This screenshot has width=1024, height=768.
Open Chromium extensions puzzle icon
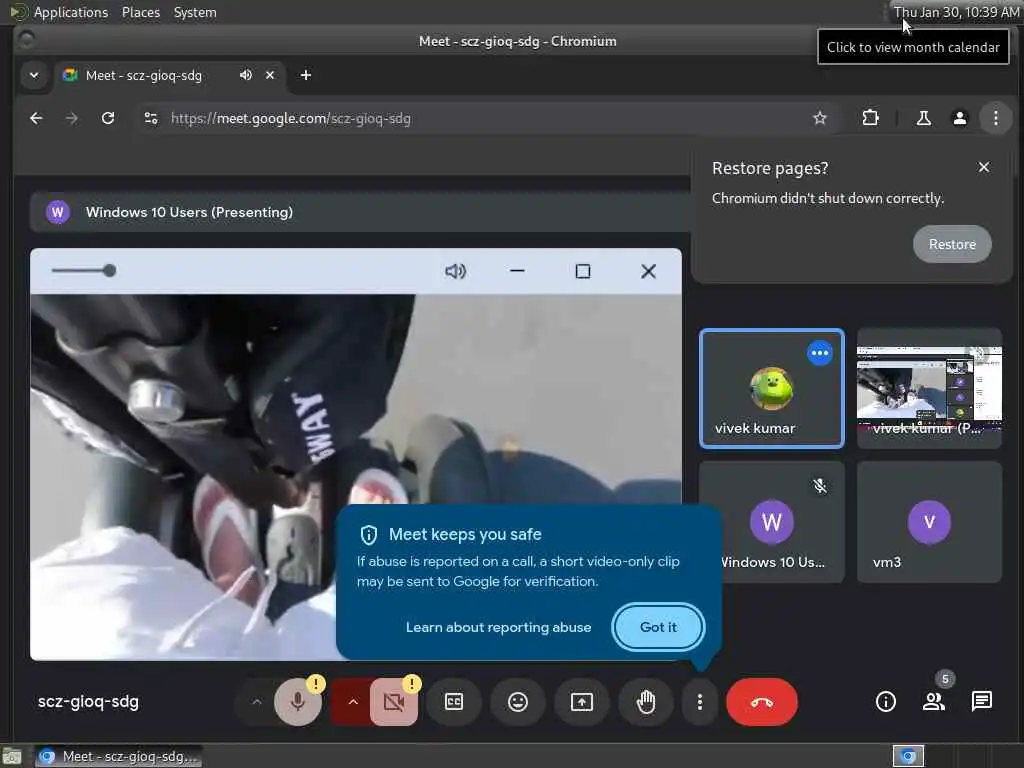[871, 118]
